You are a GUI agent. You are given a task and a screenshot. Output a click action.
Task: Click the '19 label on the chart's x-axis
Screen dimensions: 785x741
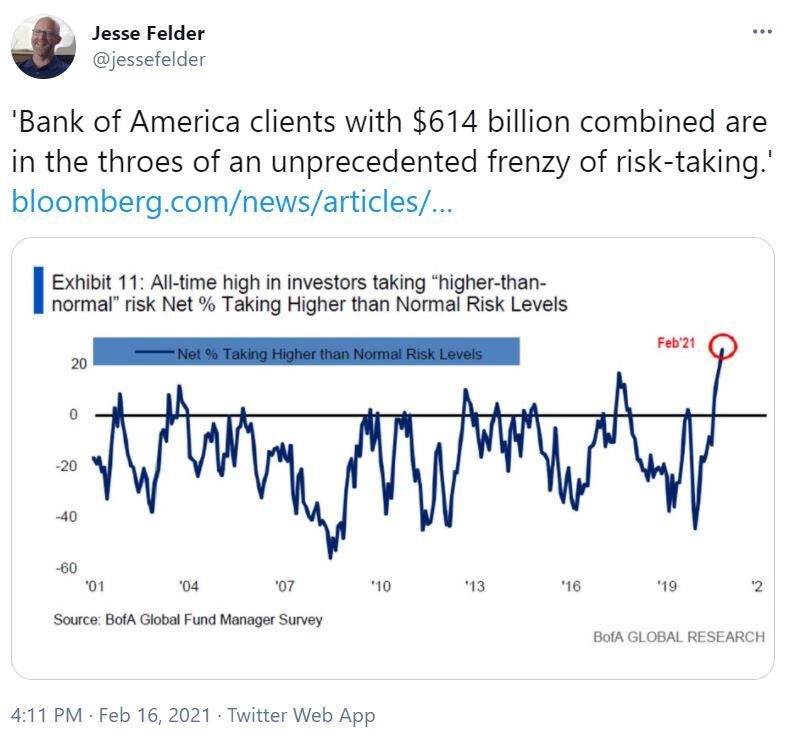pyautogui.click(x=667, y=587)
